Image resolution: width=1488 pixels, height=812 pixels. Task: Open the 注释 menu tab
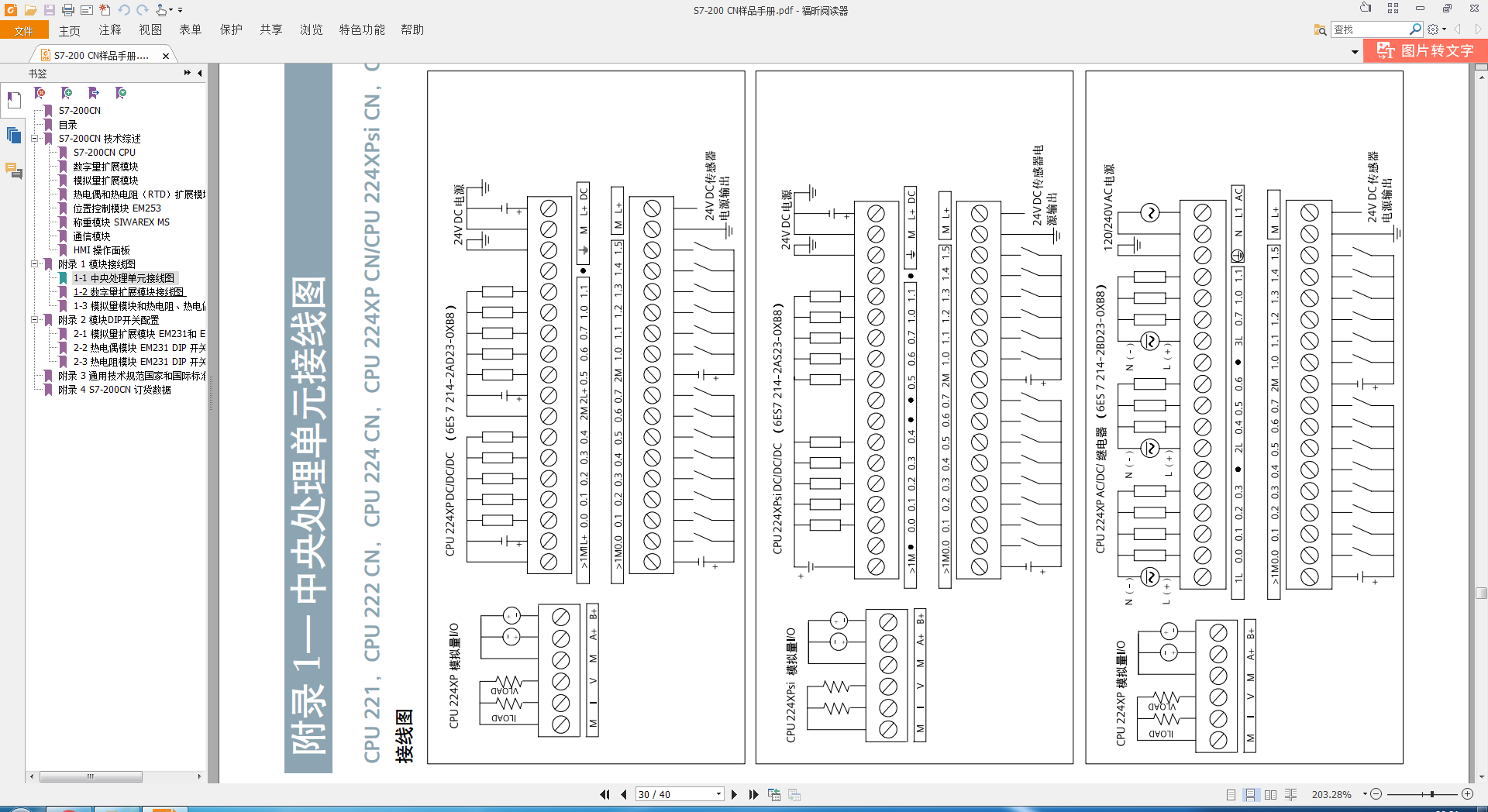[110, 30]
